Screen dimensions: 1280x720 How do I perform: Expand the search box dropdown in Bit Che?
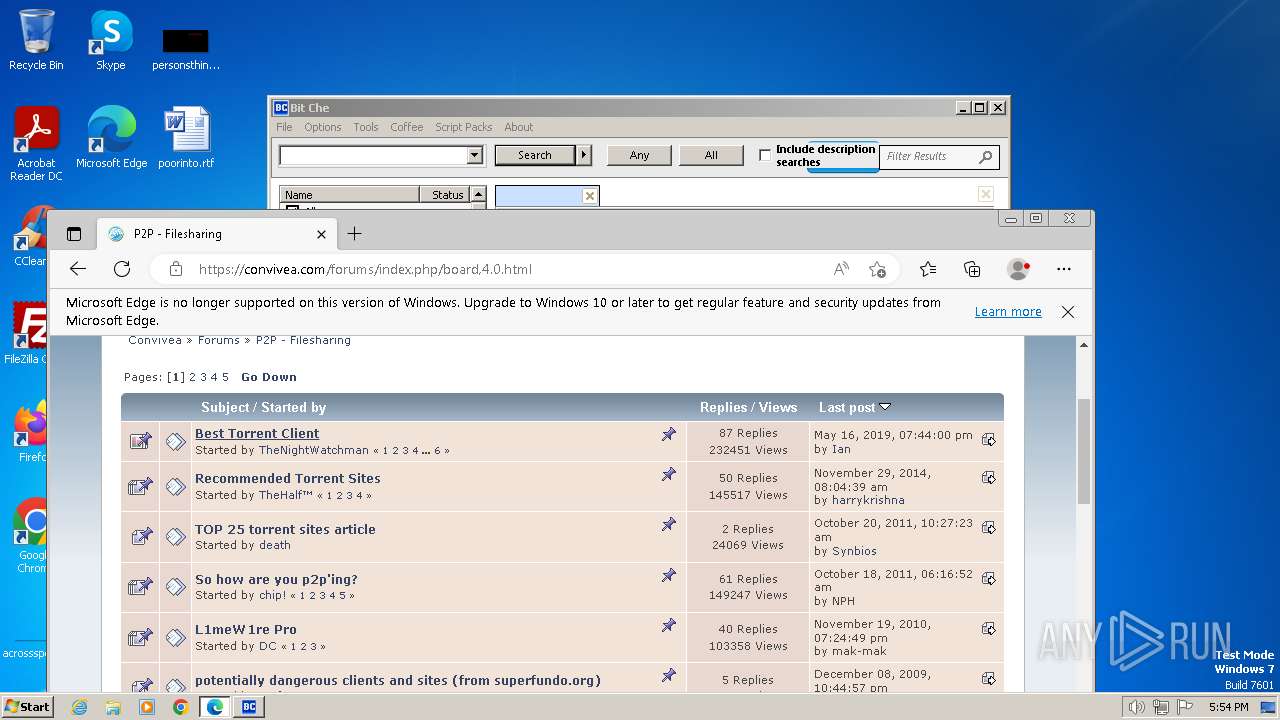coord(475,155)
